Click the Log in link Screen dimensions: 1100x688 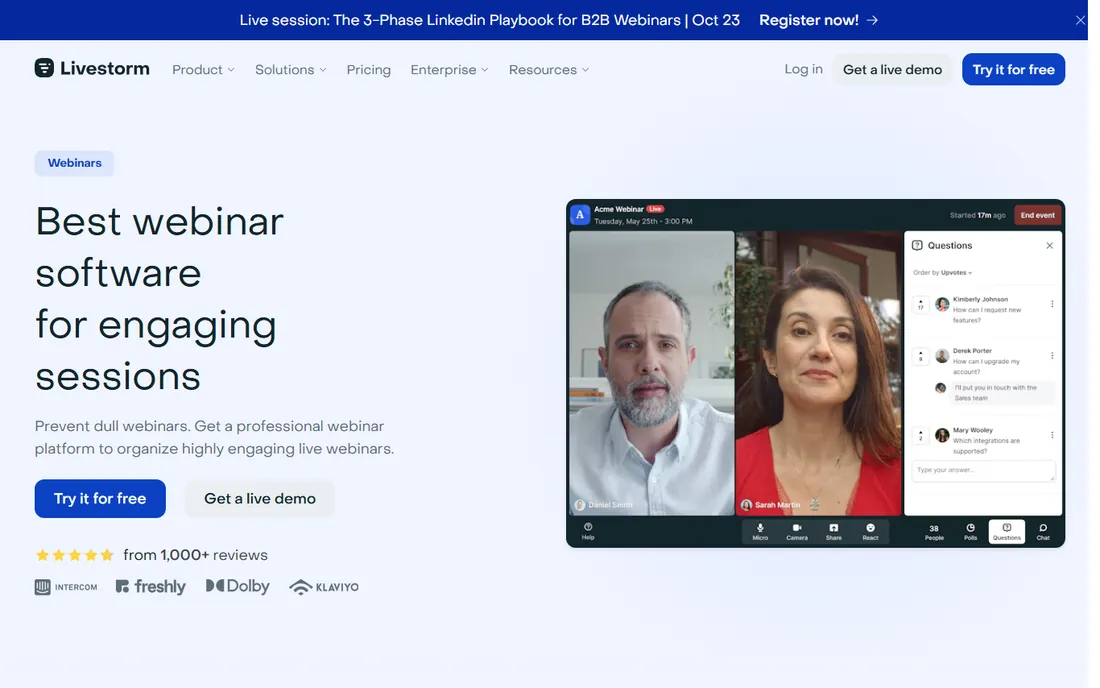[803, 69]
